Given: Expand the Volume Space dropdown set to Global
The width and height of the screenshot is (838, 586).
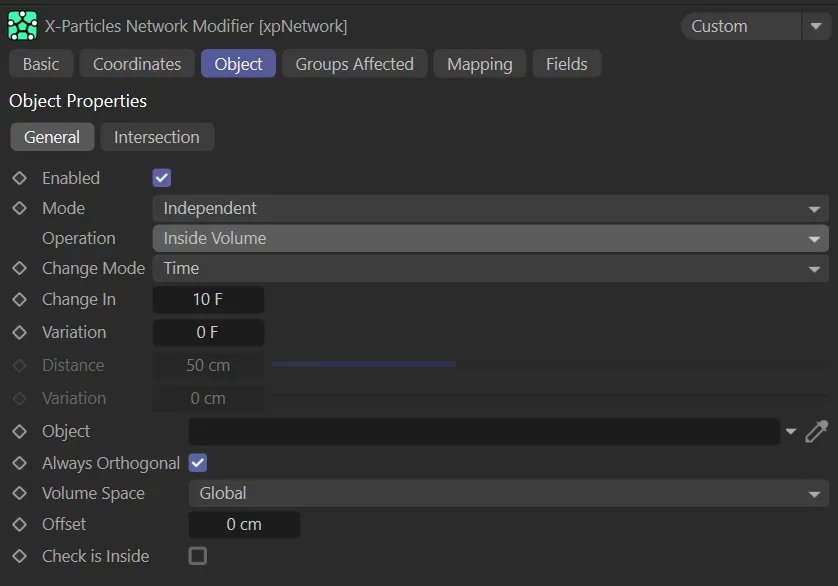Looking at the screenshot, I should pyautogui.click(x=508, y=493).
